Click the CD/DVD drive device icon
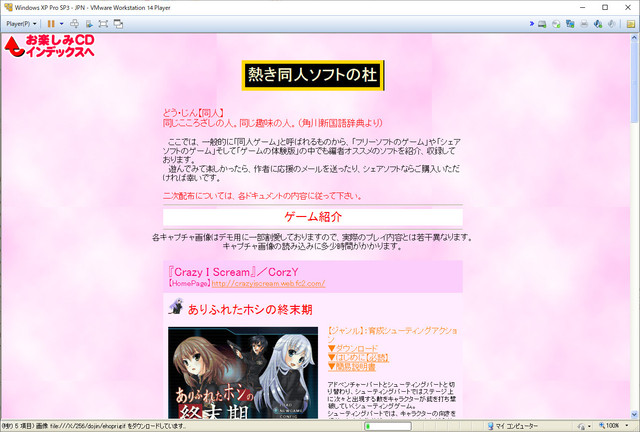The width and height of the screenshot is (640, 432). [556, 24]
